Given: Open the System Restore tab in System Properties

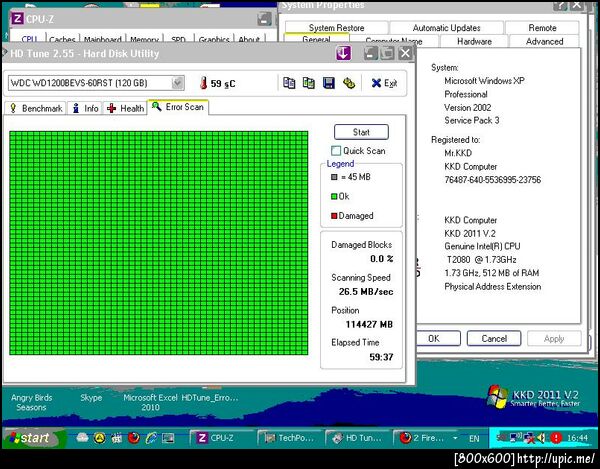Looking at the screenshot, I should [x=336, y=28].
